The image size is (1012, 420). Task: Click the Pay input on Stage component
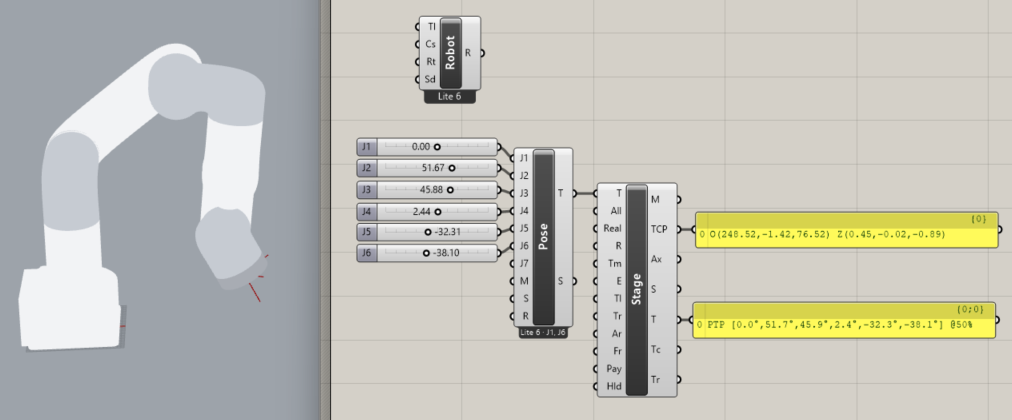tap(614, 368)
